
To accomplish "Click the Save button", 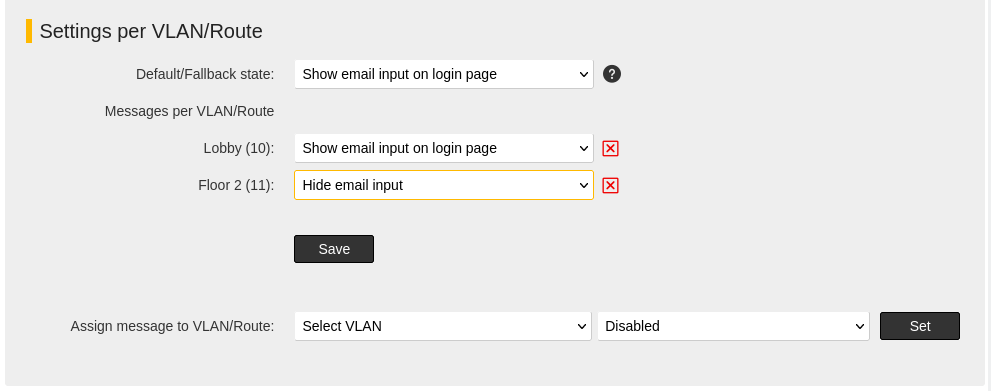I will [334, 249].
